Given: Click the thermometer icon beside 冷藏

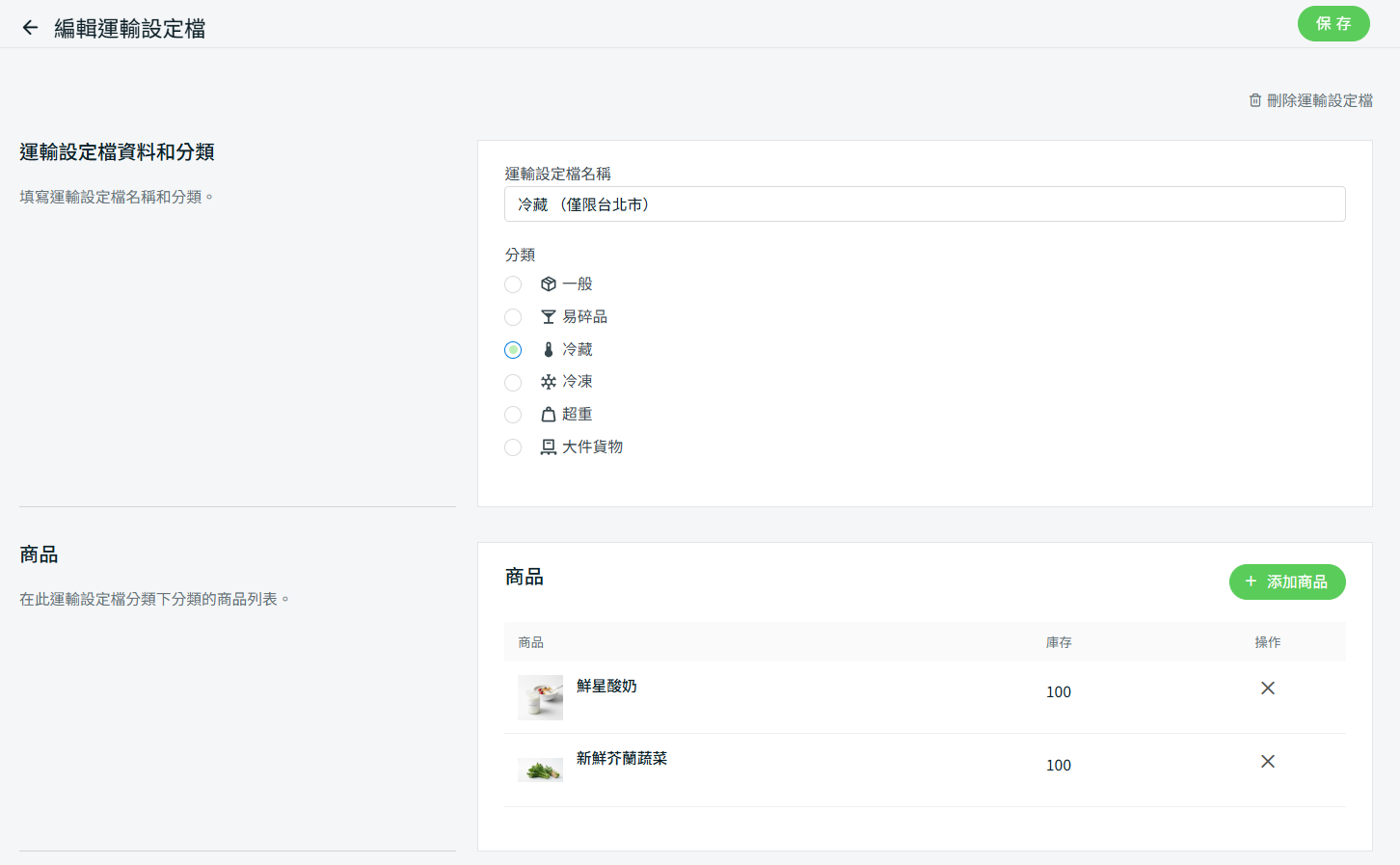Looking at the screenshot, I should tap(549, 350).
